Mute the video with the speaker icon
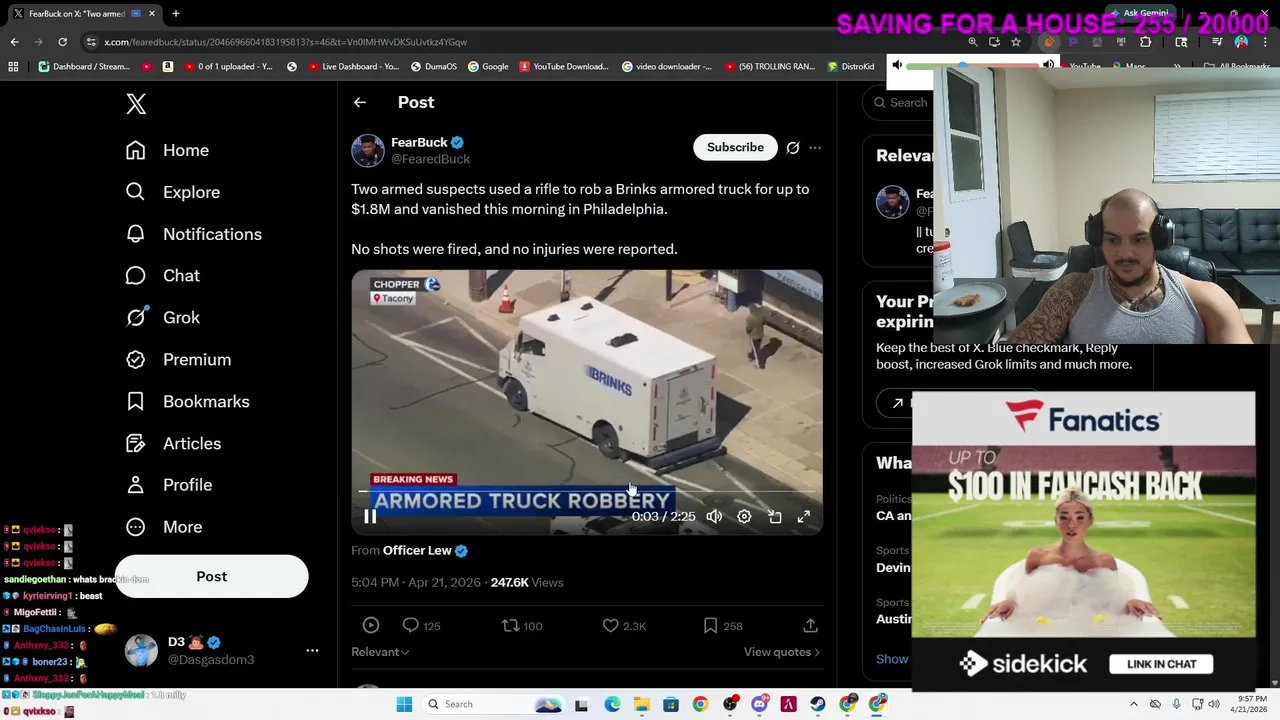 pos(714,517)
